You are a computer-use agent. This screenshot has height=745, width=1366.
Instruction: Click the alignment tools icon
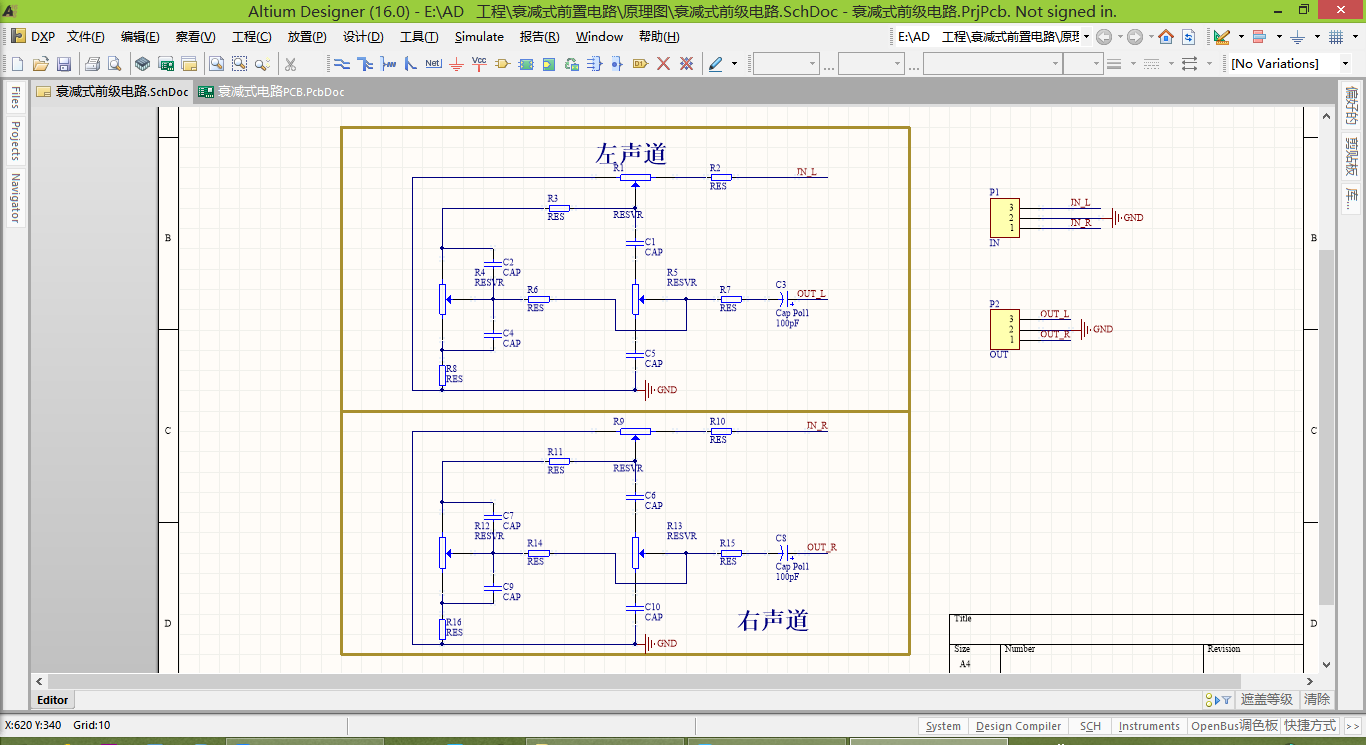[x=1259, y=36]
